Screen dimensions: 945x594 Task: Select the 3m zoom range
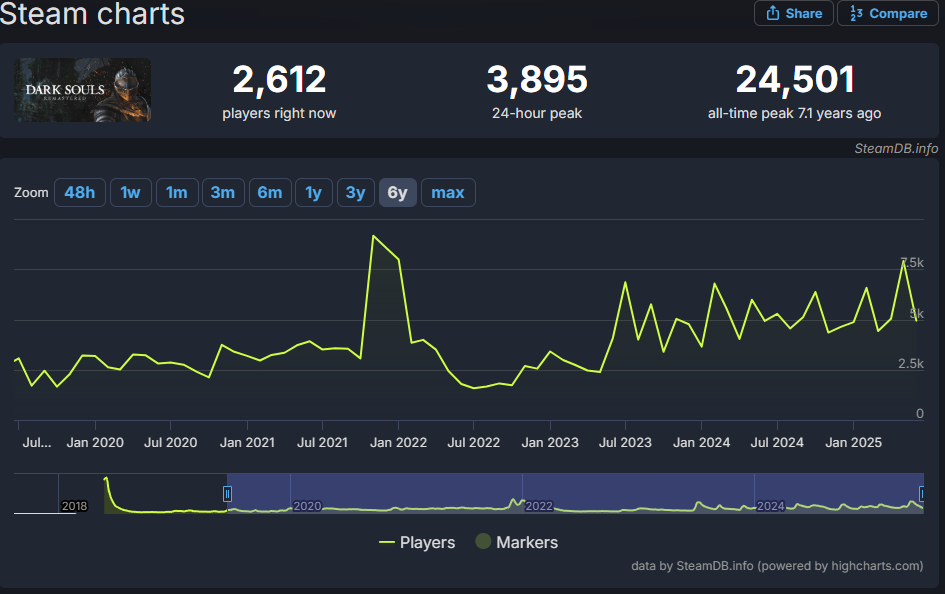tap(223, 193)
